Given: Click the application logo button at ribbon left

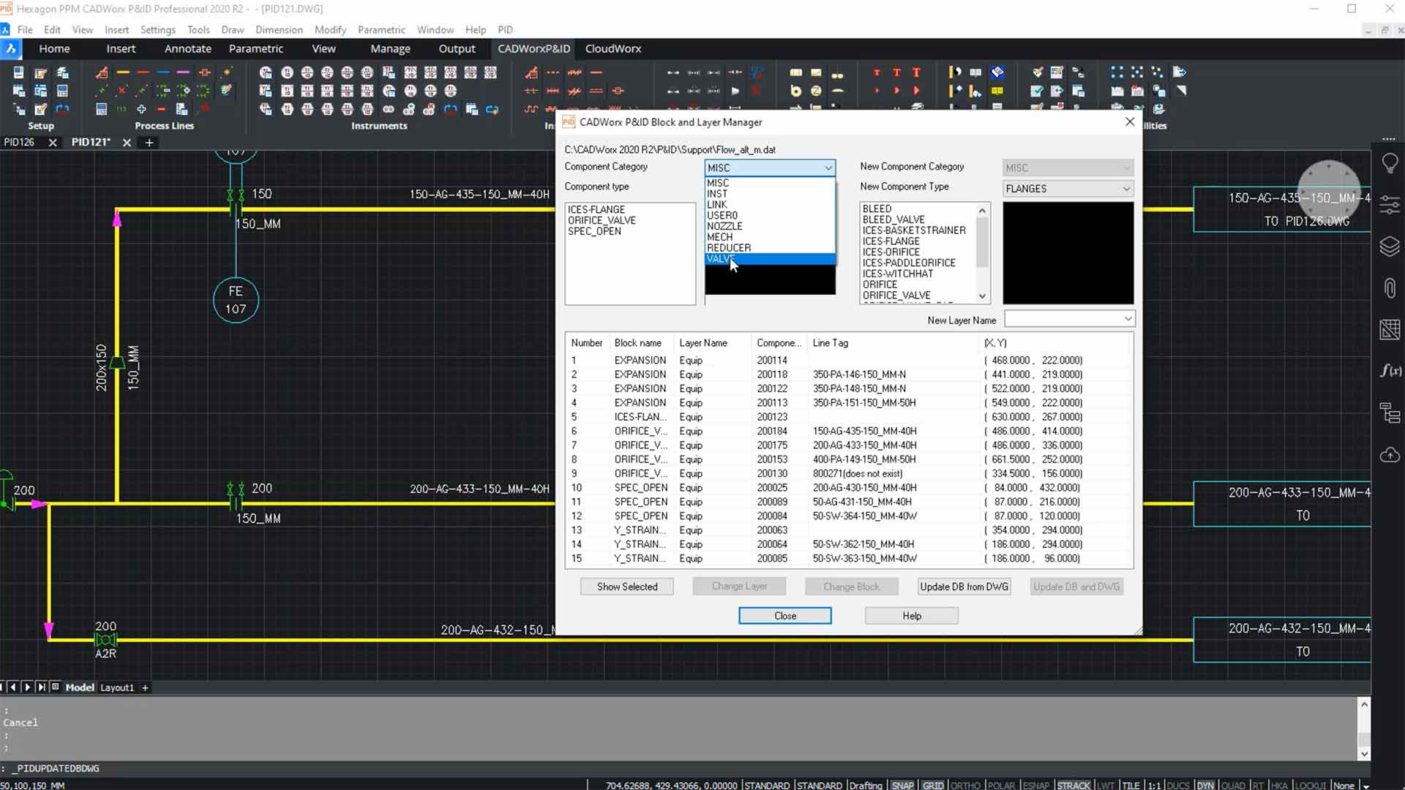Looking at the screenshot, I should coord(11,48).
